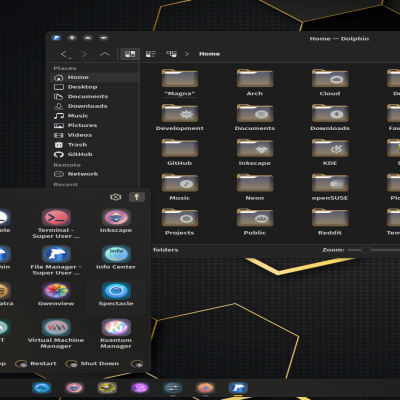Open Inkscape icon in the taskbar
400x400 pixels.
74,388
